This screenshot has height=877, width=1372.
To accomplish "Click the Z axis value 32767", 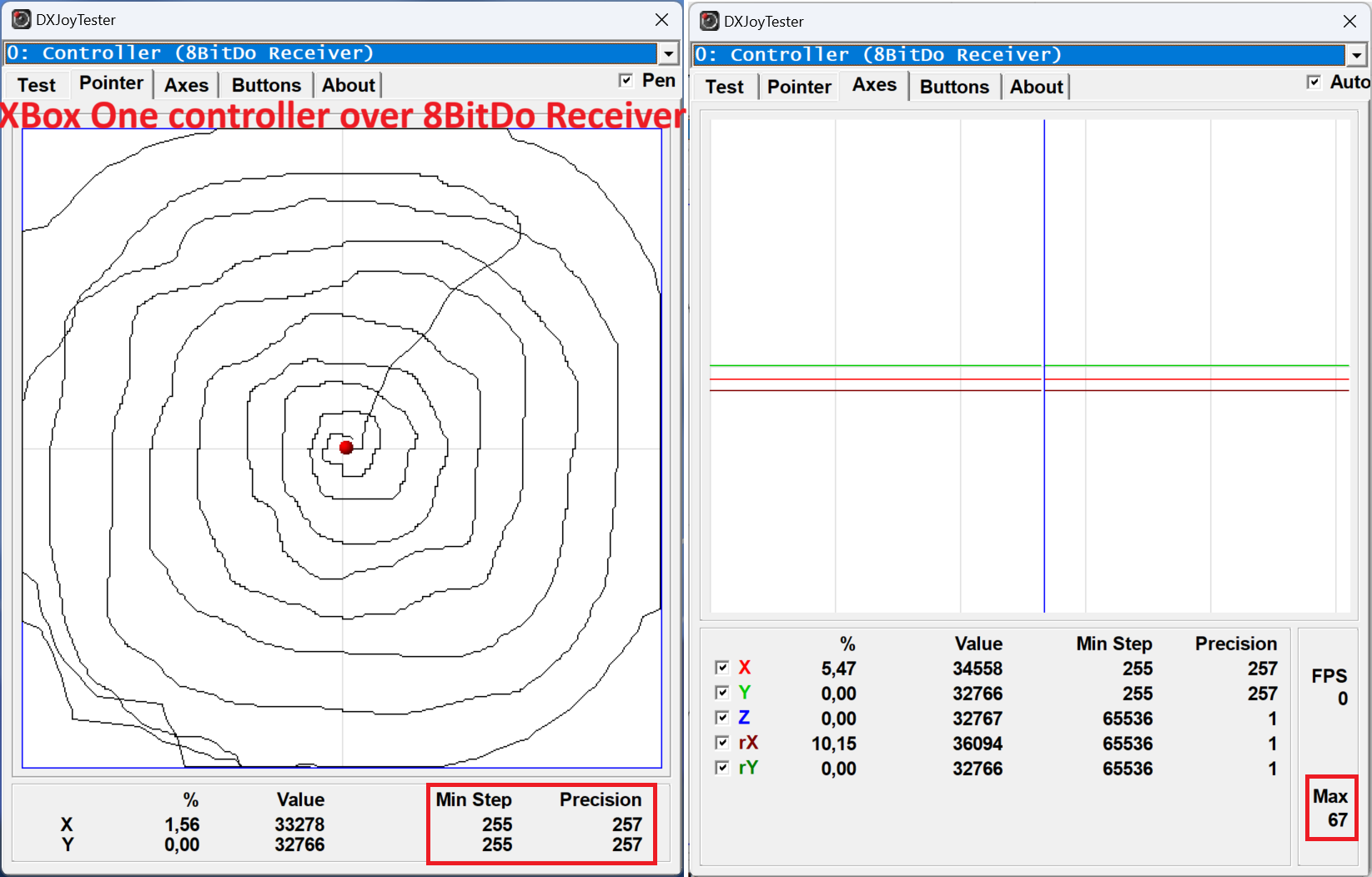I will click(977, 719).
